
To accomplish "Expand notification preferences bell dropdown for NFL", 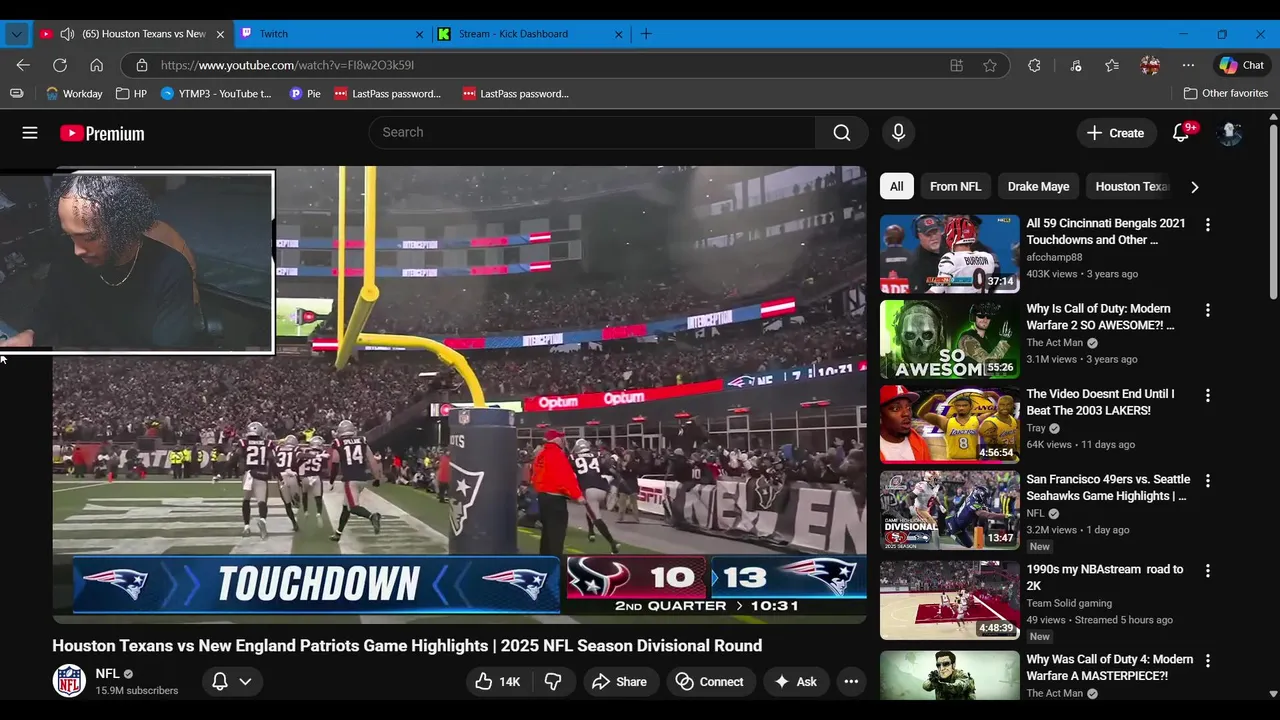I will tap(232, 682).
